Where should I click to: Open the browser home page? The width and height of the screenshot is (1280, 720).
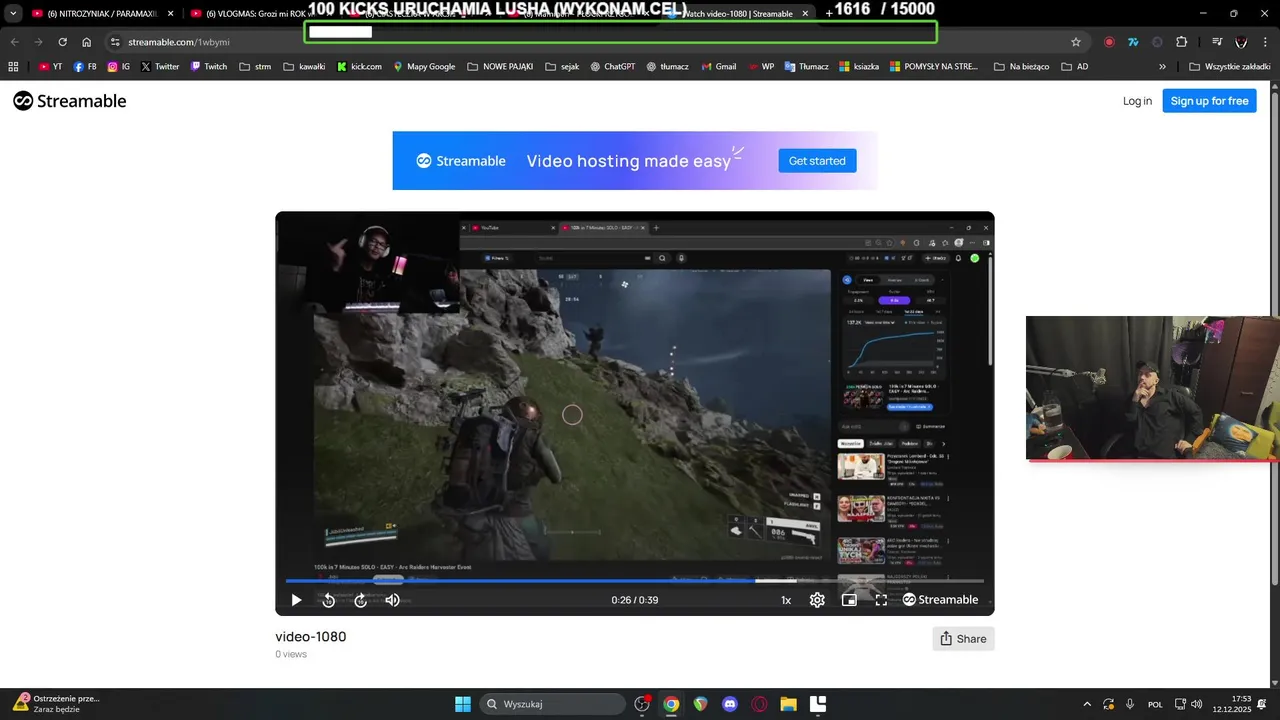87,42
